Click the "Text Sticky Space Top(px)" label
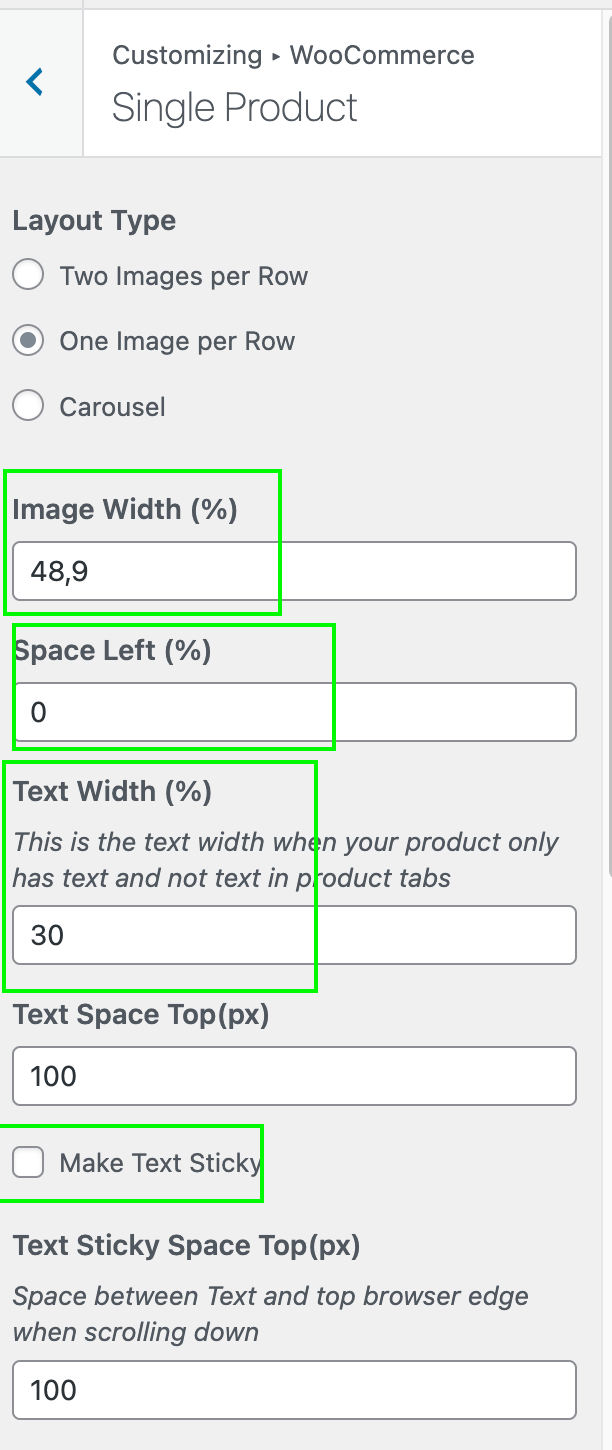The height and width of the screenshot is (1450, 612). point(186,1246)
